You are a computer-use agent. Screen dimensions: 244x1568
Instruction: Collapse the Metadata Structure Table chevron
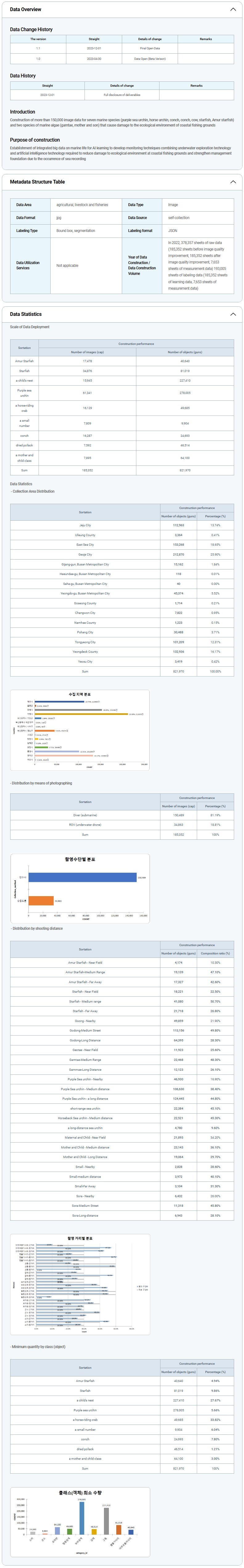point(233,182)
